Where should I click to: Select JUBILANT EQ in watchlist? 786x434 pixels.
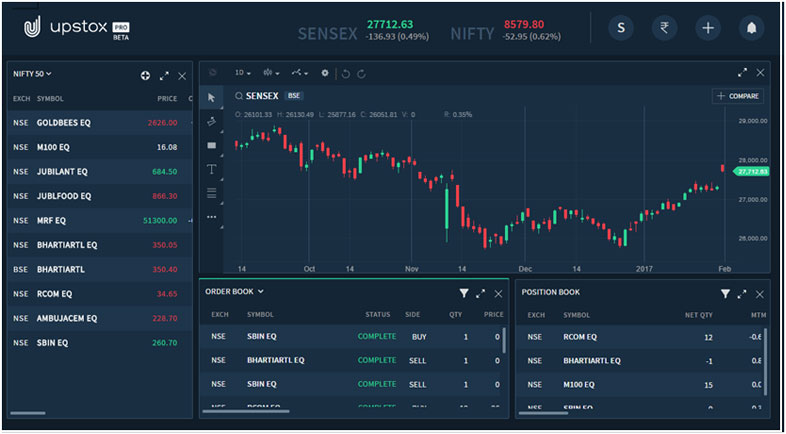pos(100,172)
